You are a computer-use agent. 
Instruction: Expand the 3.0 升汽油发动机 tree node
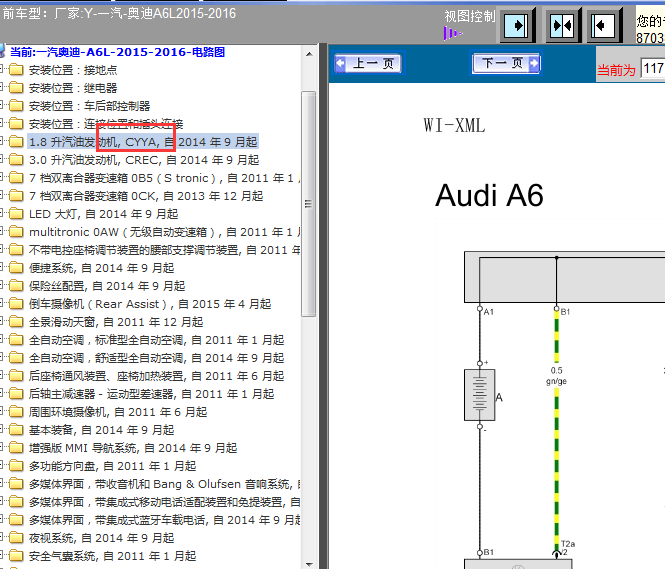coord(2,159)
